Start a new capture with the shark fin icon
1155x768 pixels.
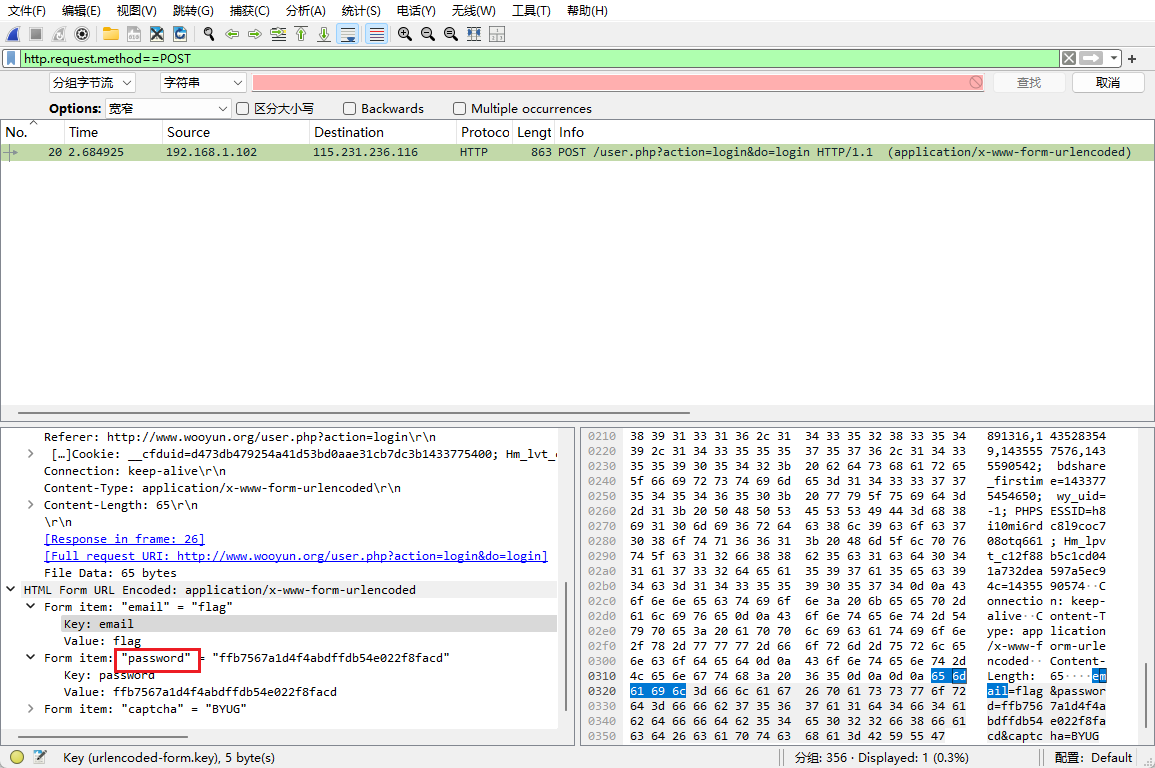[12, 33]
